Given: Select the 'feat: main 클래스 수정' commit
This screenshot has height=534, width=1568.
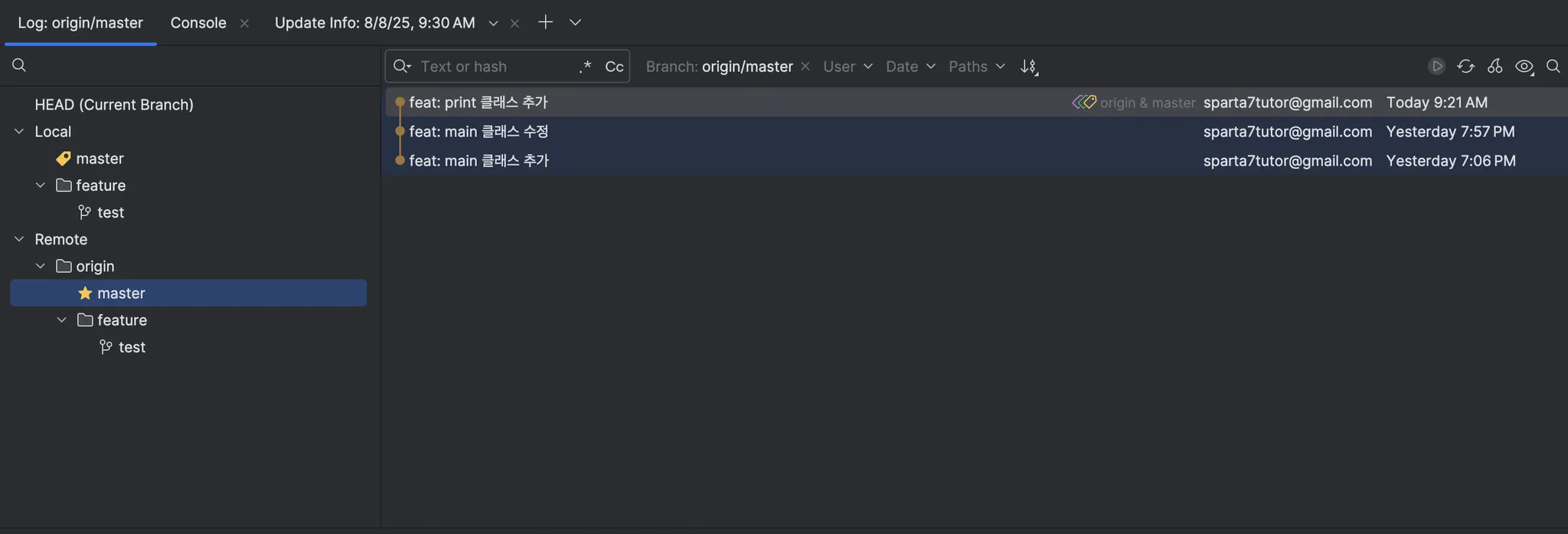Looking at the screenshot, I should [x=479, y=132].
